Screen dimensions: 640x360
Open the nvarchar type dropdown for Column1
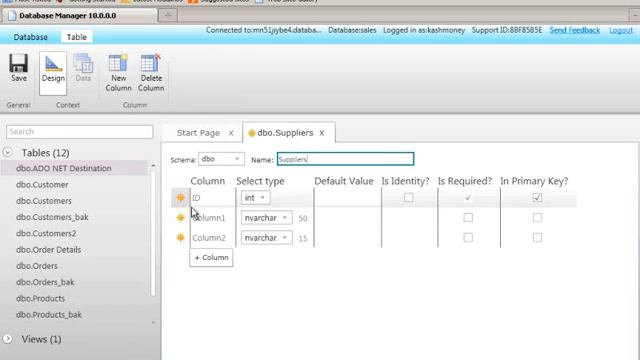coord(266,218)
